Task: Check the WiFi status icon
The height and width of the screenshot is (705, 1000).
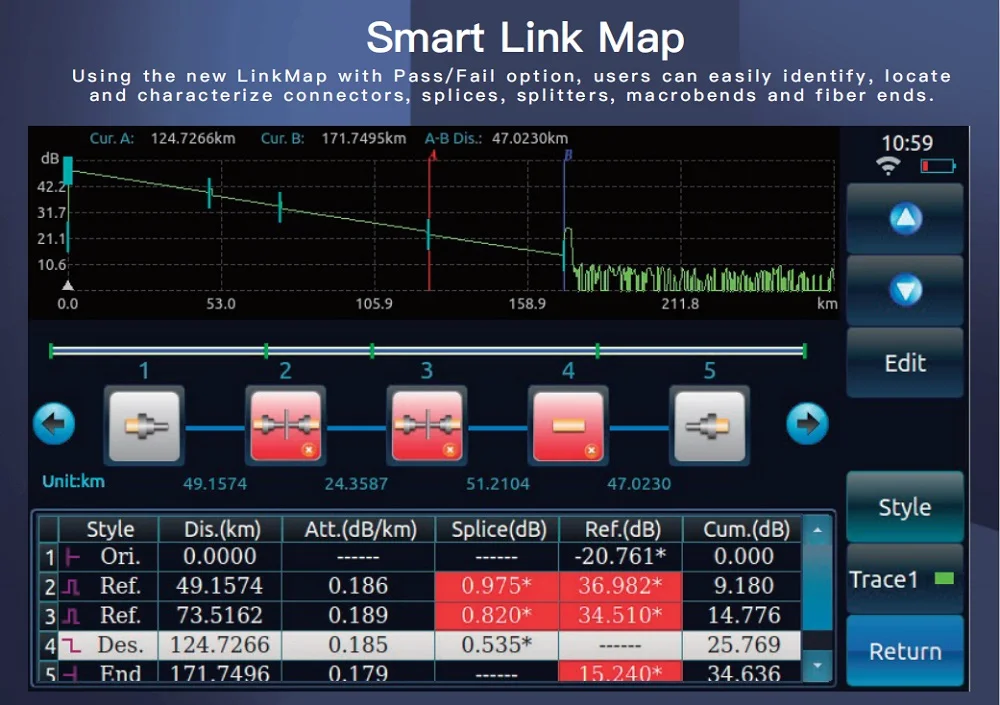Action: [x=888, y=167]
